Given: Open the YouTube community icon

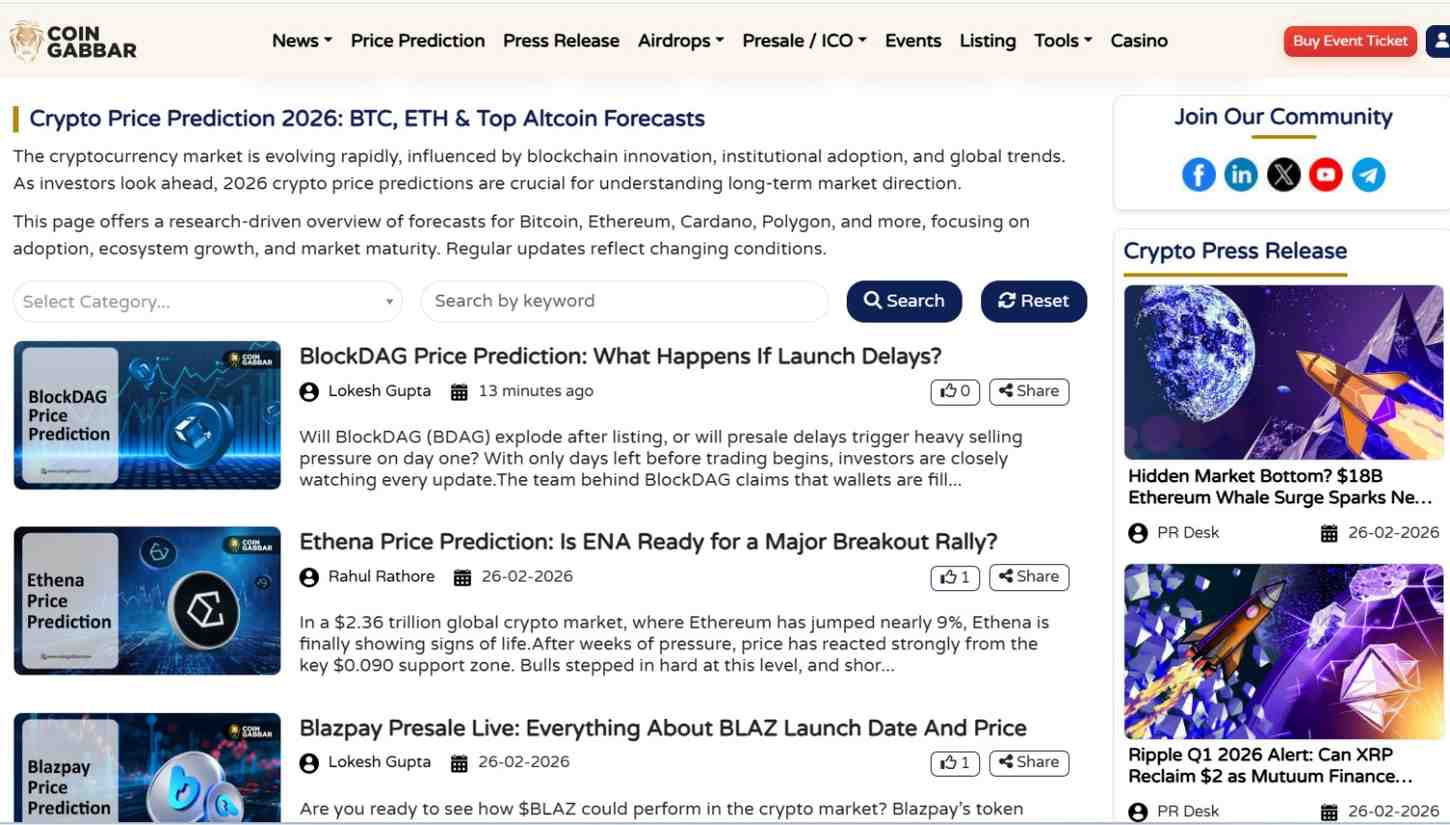Looking at the screenshot, I should point(1326,175).
